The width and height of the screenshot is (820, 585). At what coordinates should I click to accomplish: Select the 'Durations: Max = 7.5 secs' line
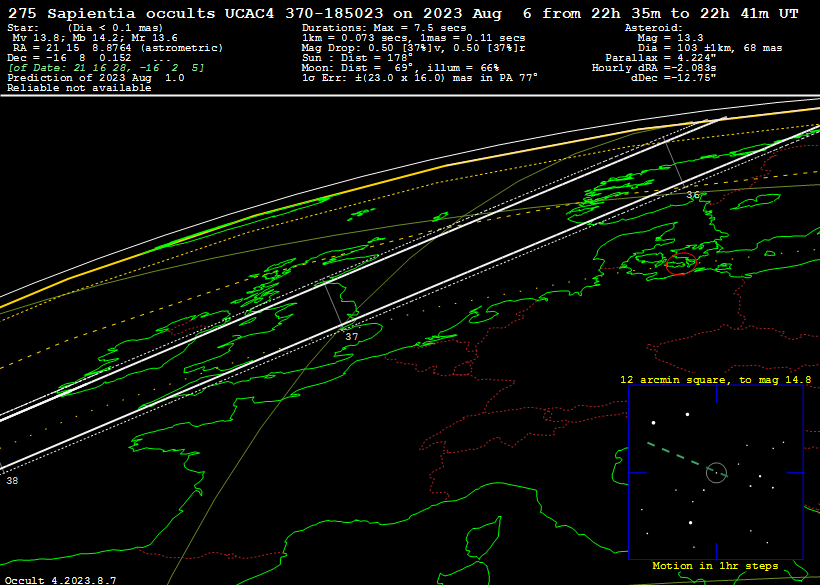pos(384,28)
